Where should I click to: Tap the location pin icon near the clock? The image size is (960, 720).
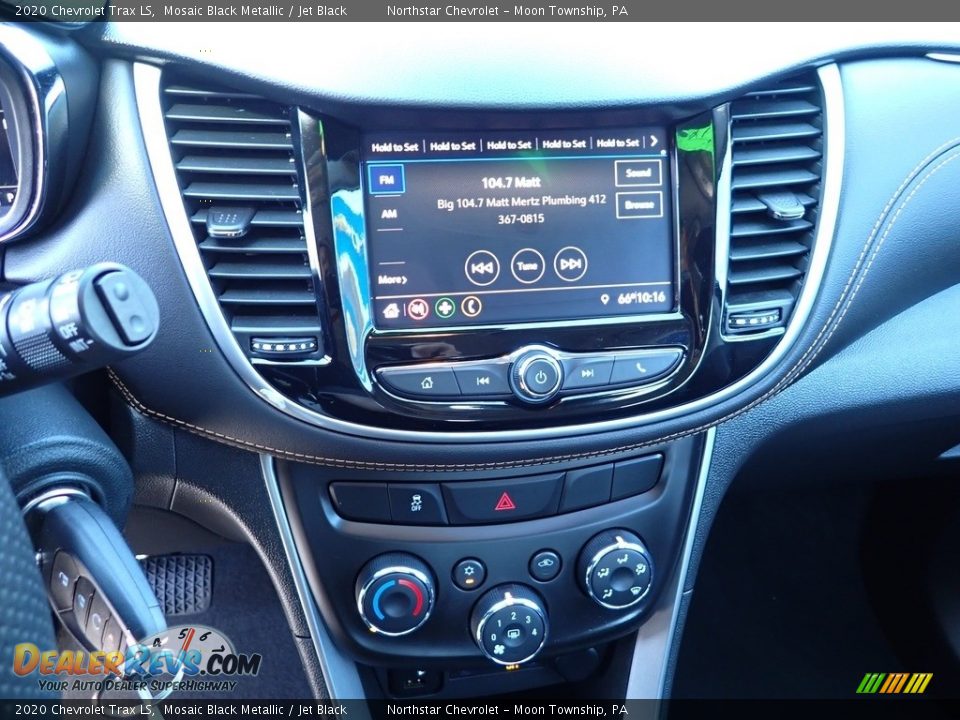point(604,299)
